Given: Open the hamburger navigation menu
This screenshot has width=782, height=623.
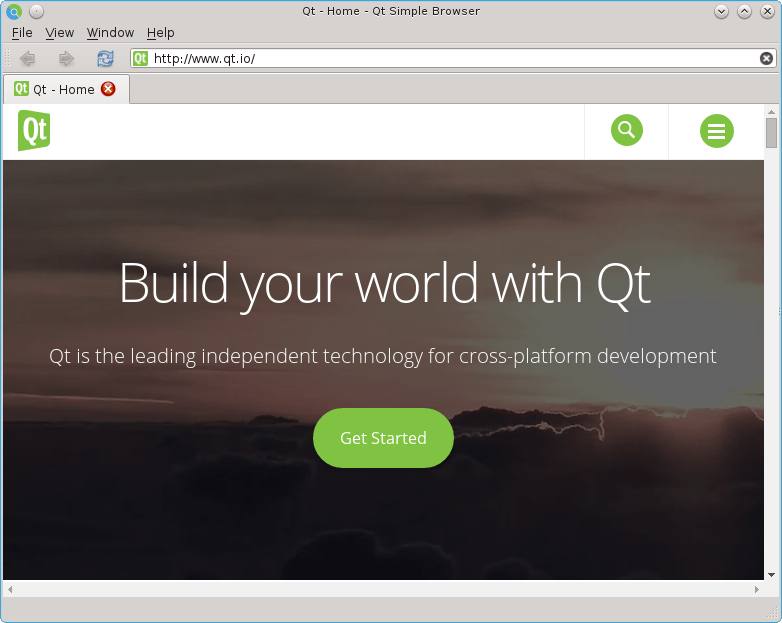Looking at the screenshot, I should click(716, 131).
